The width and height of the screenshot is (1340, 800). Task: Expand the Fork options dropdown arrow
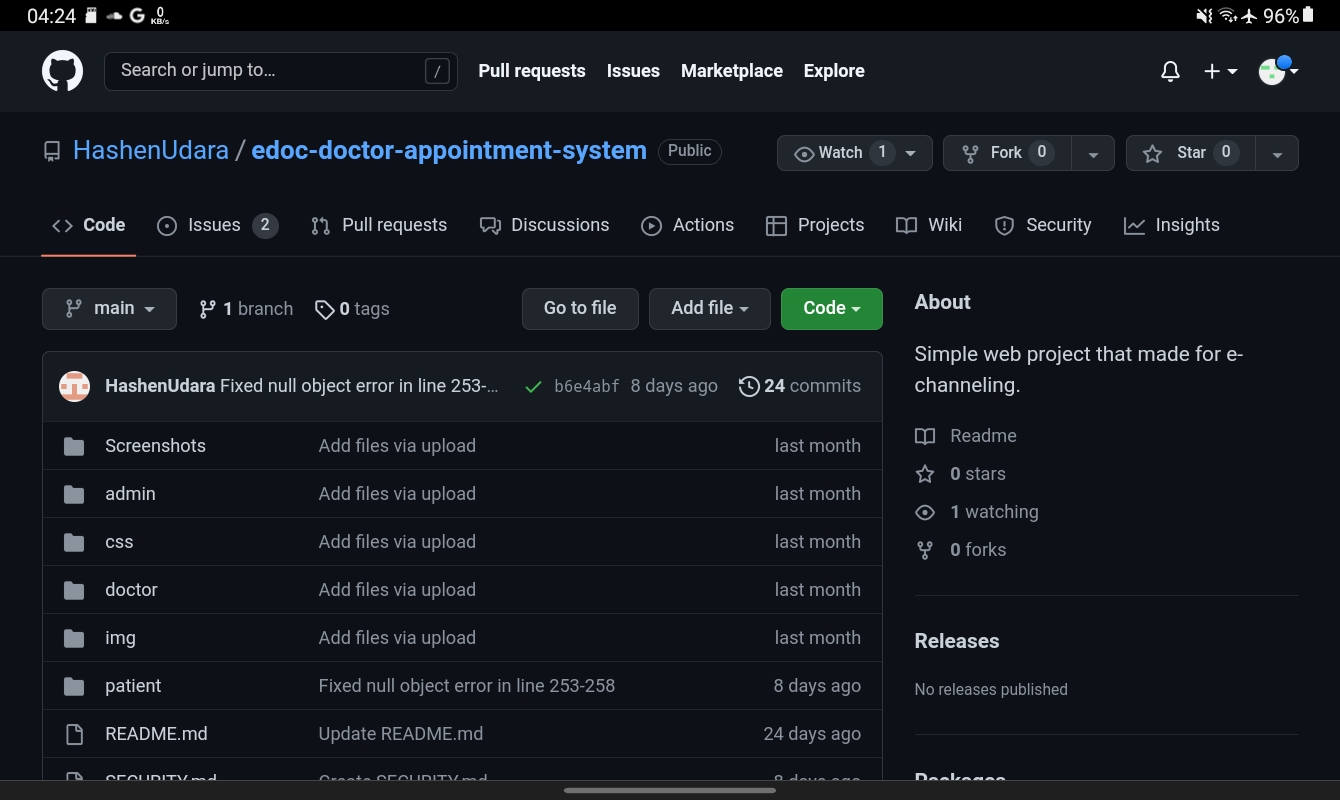1093,153
